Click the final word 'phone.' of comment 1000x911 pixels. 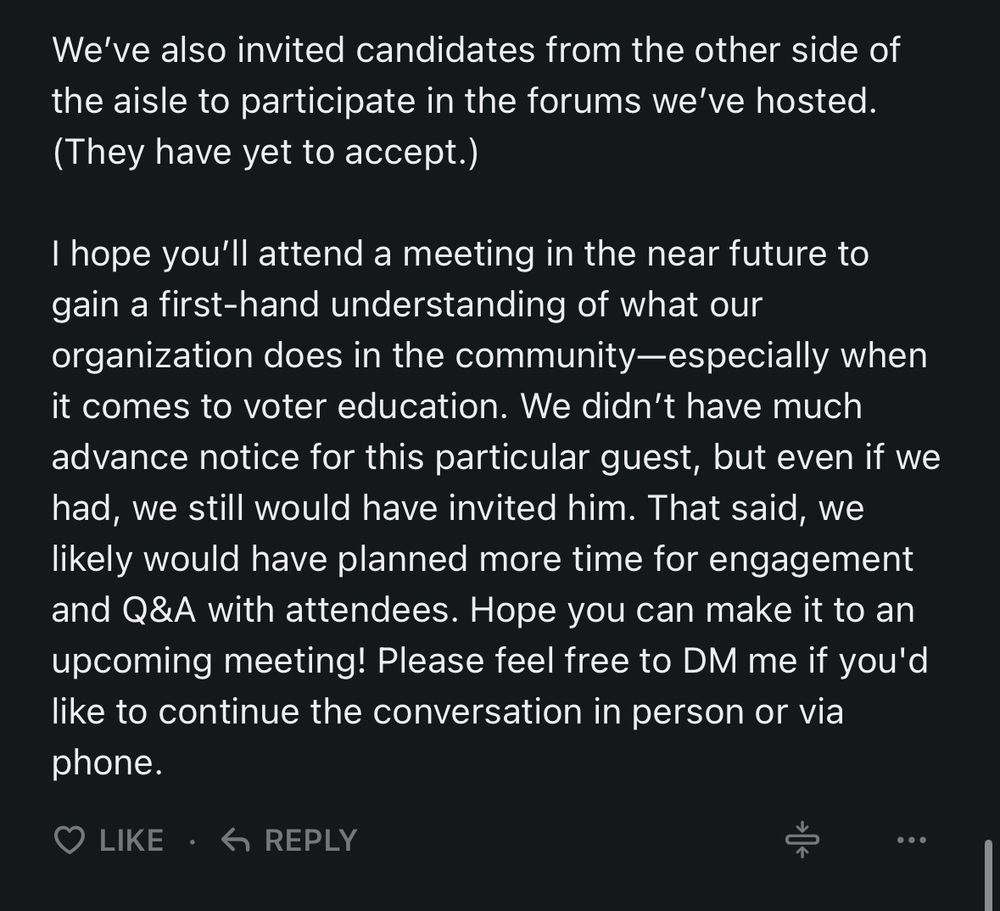[107, 764]
